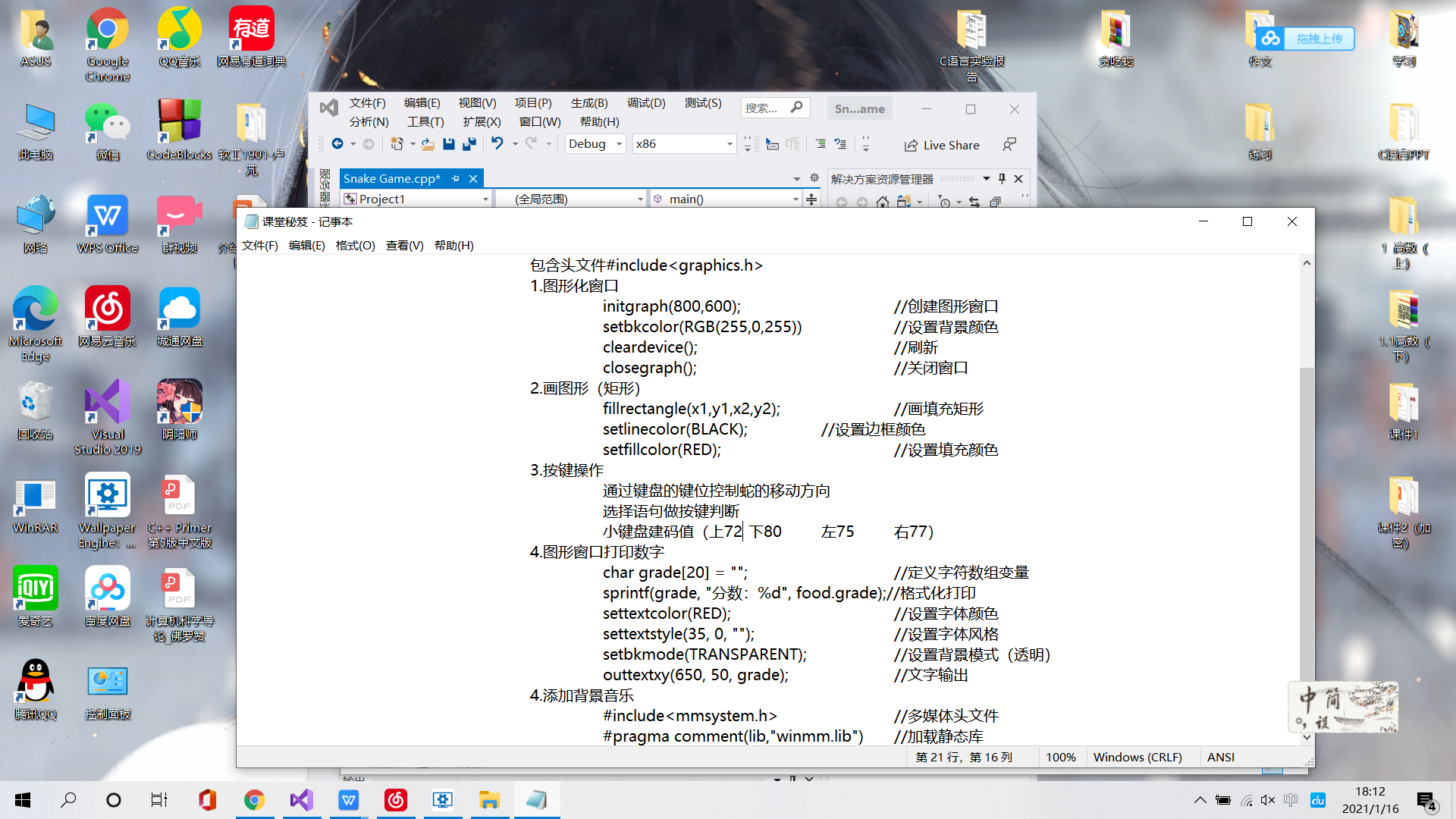This screenshot has height=819, width=1456.
Task: Toggle the system volume mute icon
Action: 1267,800
